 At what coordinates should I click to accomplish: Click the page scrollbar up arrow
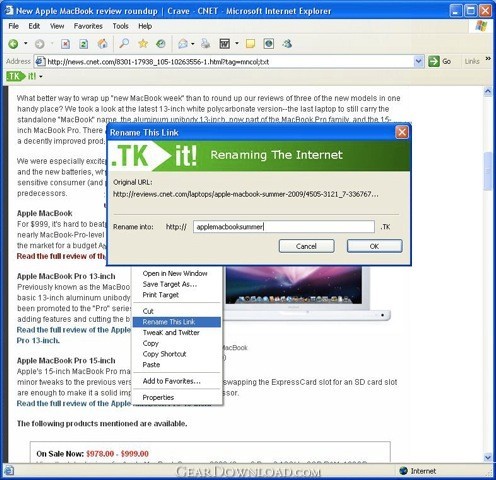point(488,91)
